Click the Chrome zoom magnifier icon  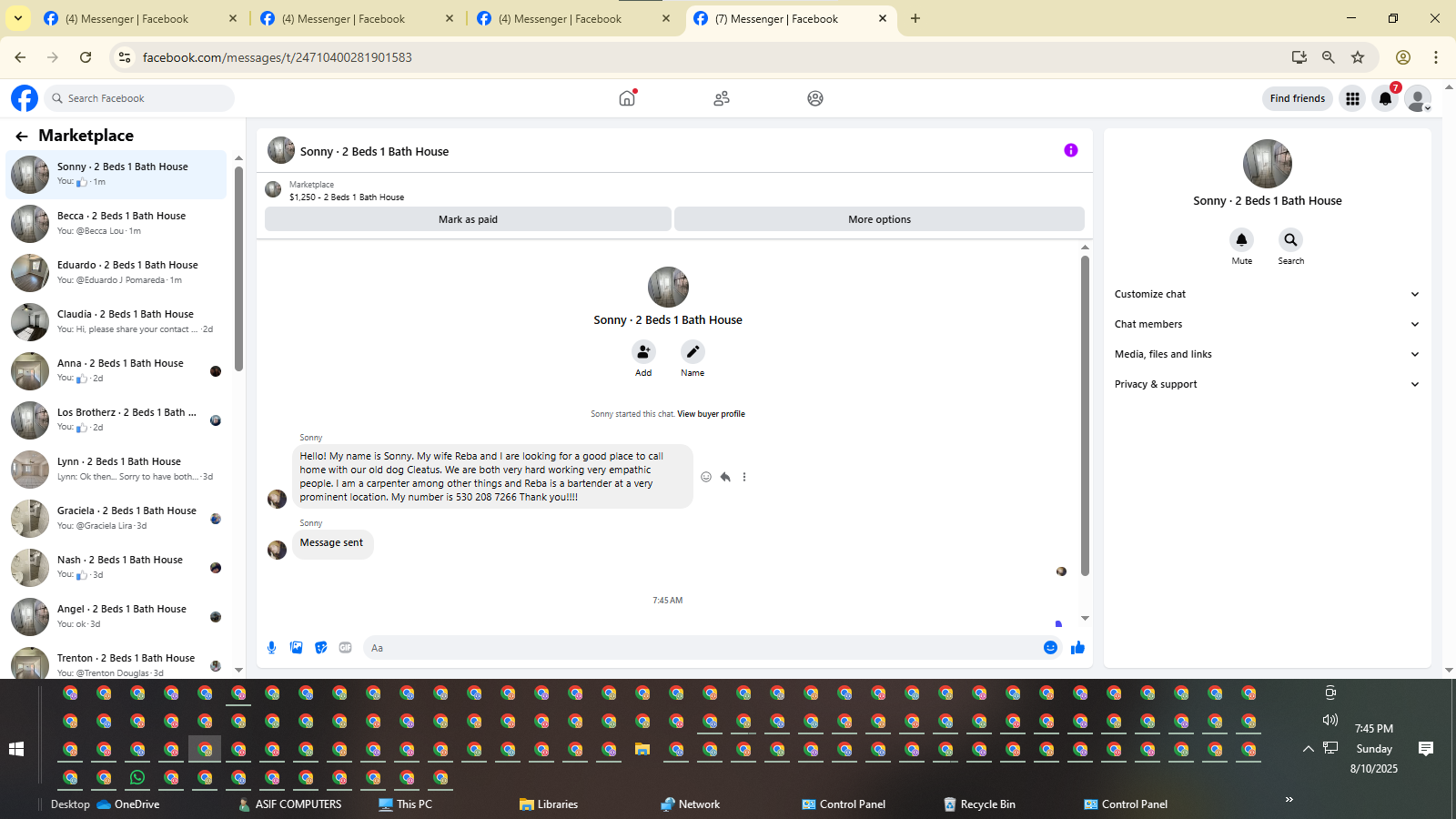tap(1329, 57)
